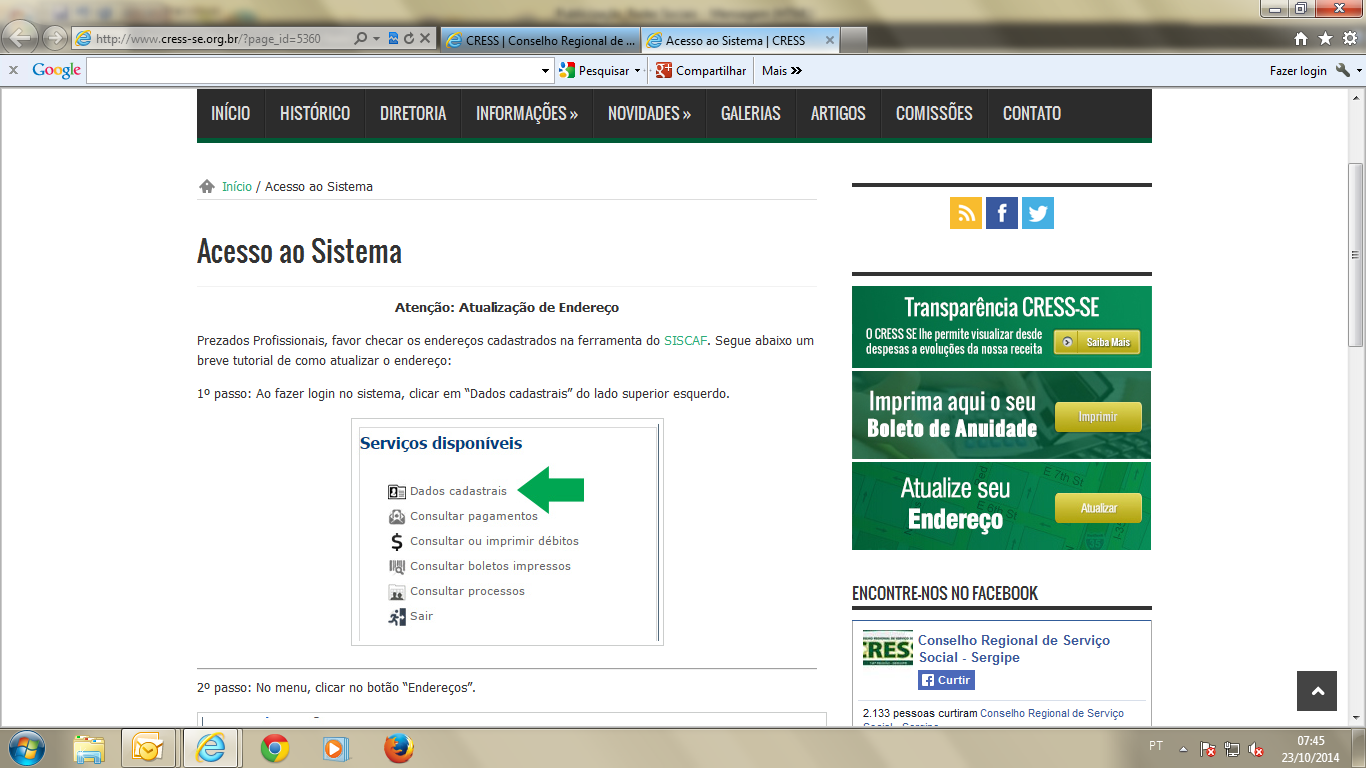Image resolution: width=1366 pixels, height=768 pixels.
Task: Open Comissões in the site menu
Action: point(934,113)
